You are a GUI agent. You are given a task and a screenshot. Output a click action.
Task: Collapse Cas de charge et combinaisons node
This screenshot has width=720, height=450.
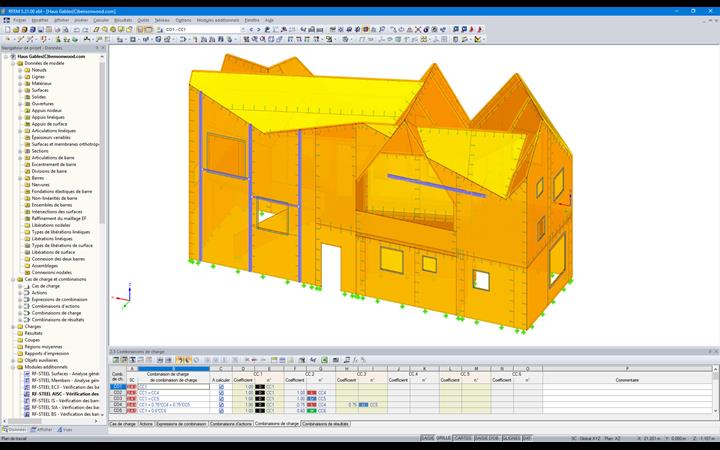point(13,279)
